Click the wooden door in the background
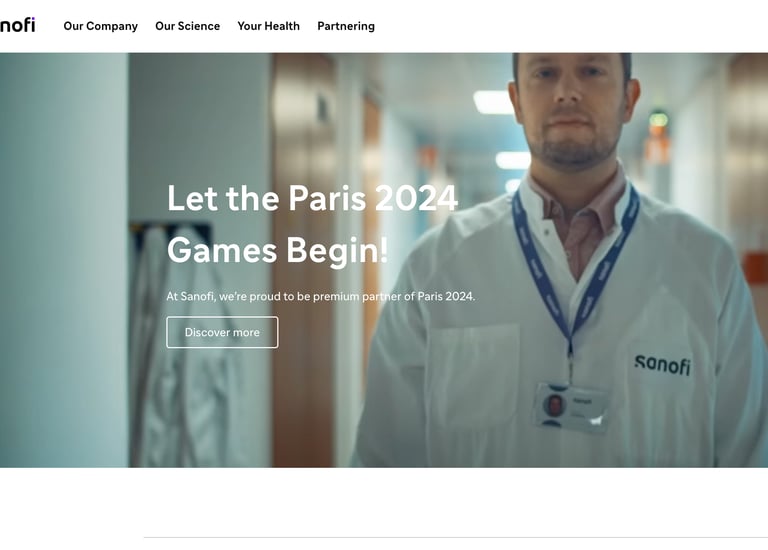The height and width of the screenshot is (550, 768). point(303,260)
